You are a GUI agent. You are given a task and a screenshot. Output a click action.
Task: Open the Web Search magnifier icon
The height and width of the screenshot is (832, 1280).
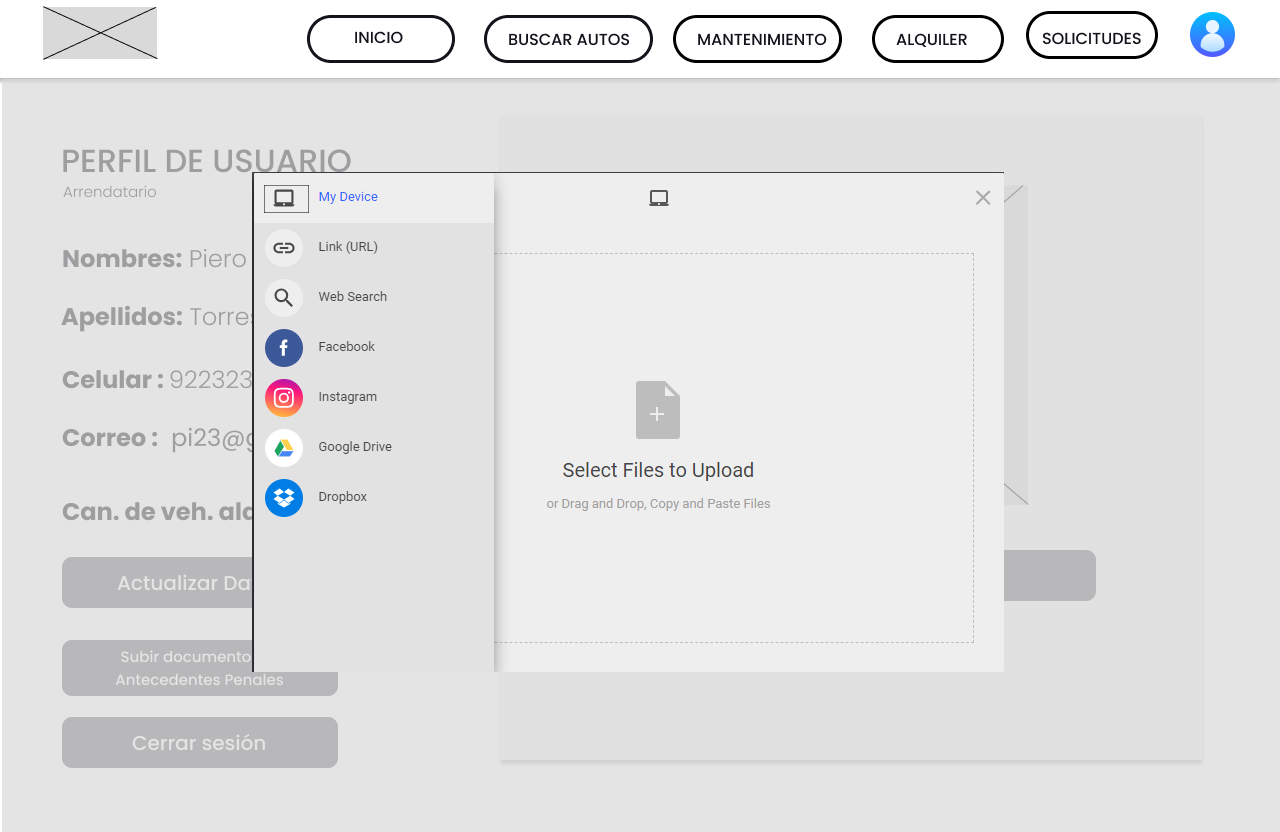(284, 298)
